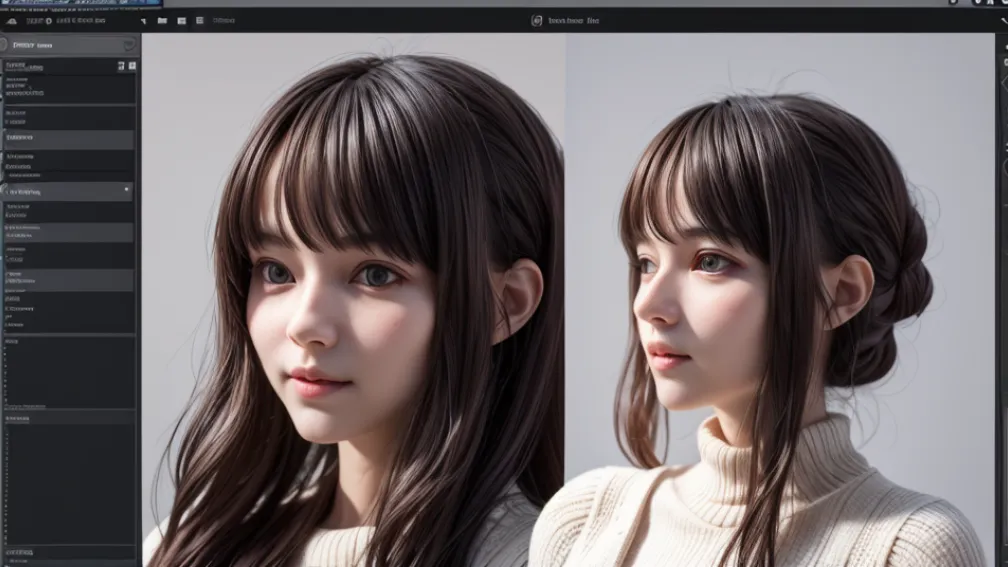This screenshot has height=567, width=1008.
Task: Select the side-profile updo portrait image
Action: click(780, 300)
